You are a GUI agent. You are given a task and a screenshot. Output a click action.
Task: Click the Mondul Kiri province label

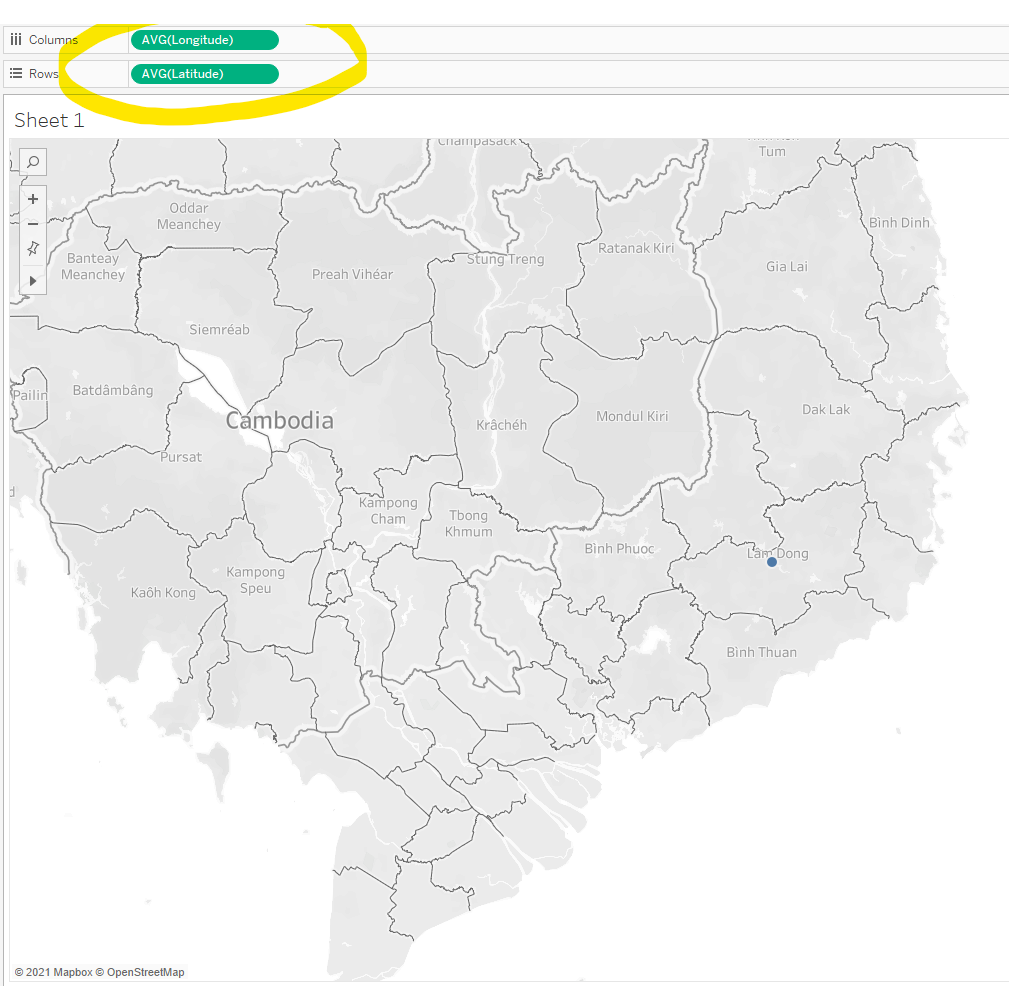point(632,416)
